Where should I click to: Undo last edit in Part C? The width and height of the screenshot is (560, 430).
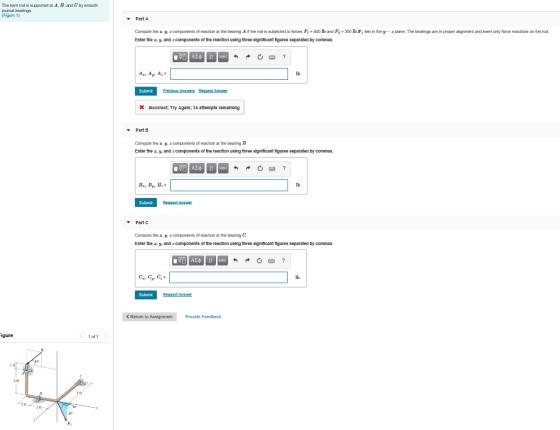(235, 260)
